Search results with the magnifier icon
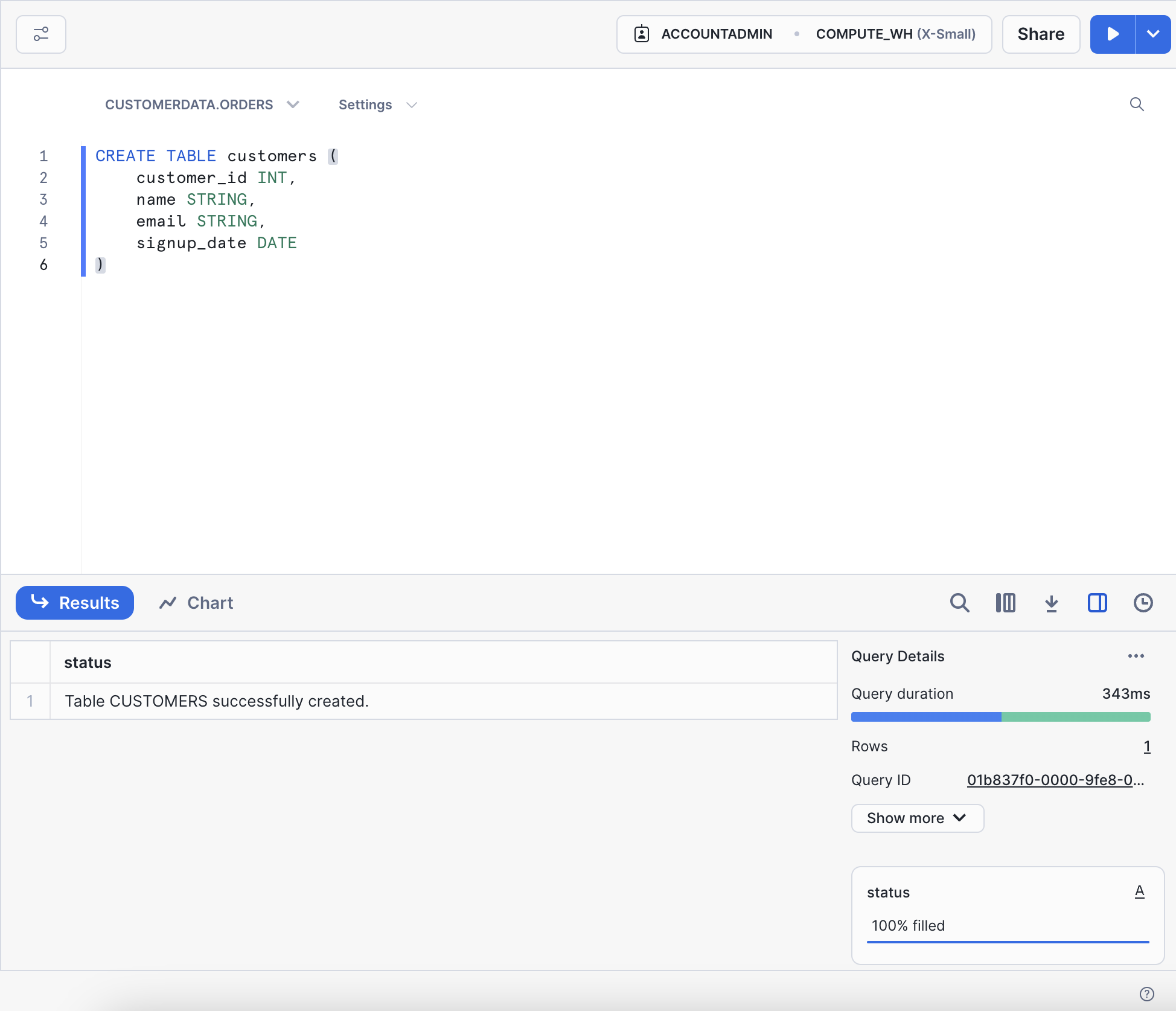The height and width of the screenshot is (1011, 1176). 960,603
